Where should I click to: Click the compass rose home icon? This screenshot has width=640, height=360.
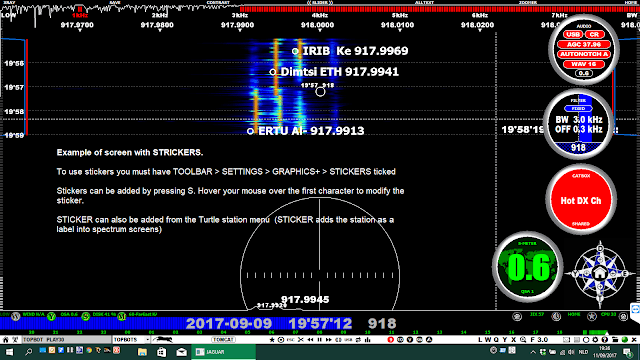point(600,273)
